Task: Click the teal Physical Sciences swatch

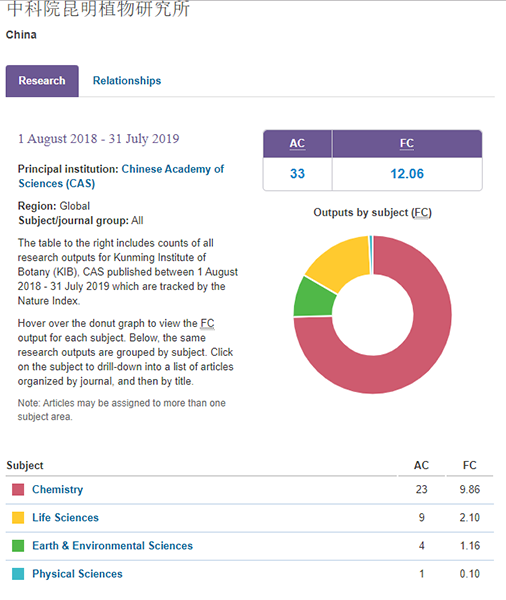Action: click(x=18, y=574)
